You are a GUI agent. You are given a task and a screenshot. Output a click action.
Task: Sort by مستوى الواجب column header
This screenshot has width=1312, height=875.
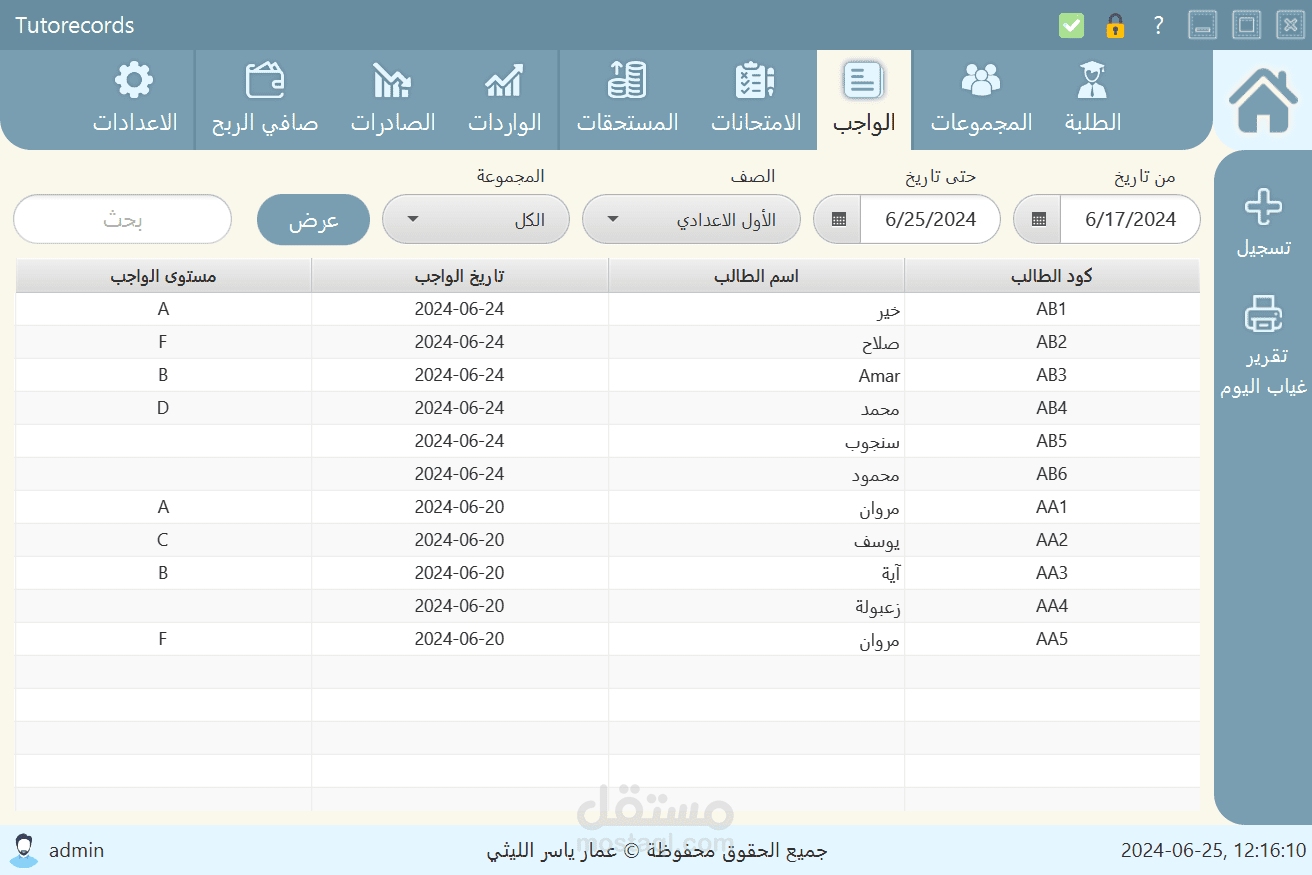coord(163,276)
